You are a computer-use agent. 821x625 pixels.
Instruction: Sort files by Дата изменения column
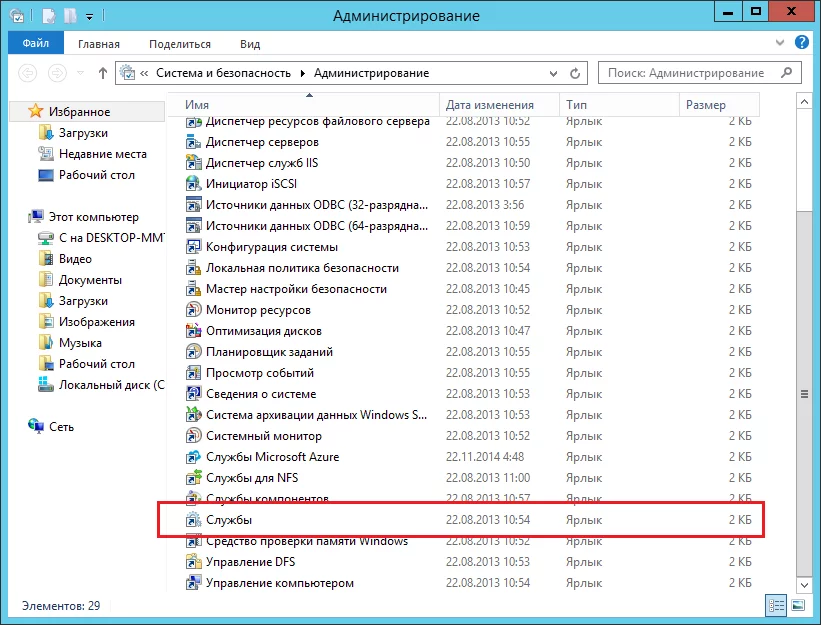pos(490,104)
